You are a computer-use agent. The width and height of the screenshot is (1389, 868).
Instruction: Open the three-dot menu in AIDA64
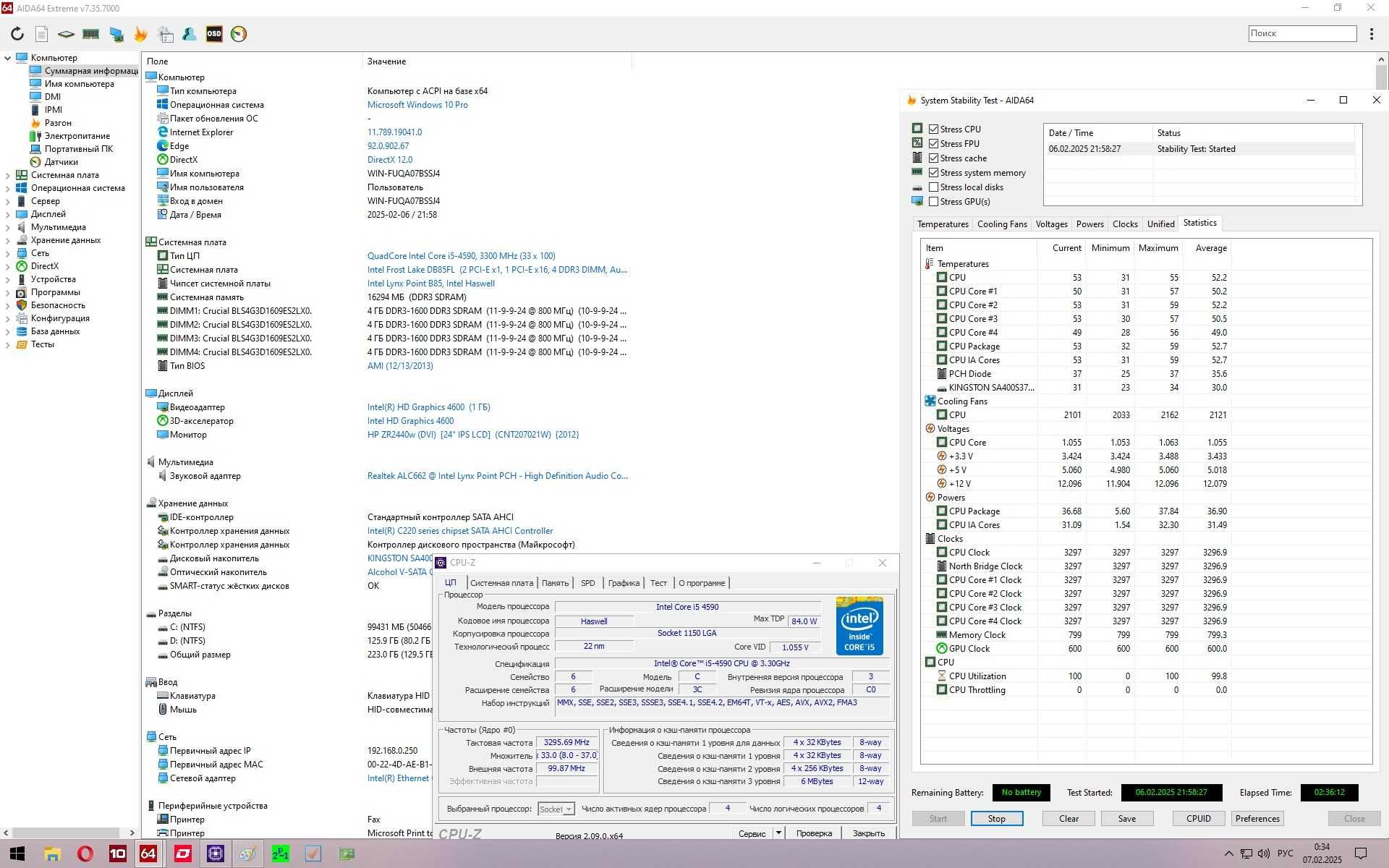1371,33
